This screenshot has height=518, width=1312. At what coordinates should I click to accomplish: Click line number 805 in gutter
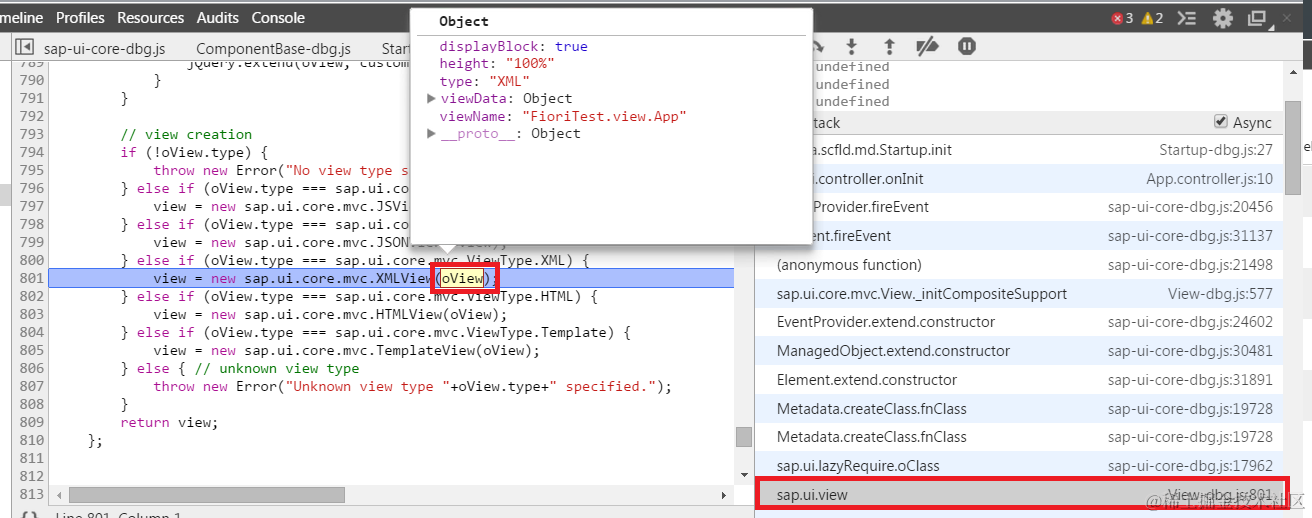tap(32, 350)
